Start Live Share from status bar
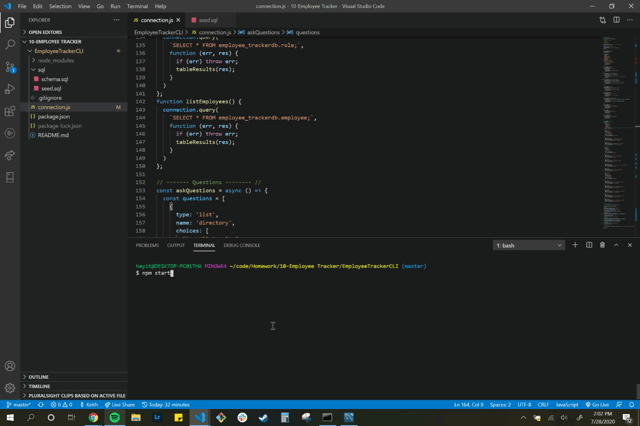640x426 pixels. tap(120, 405)
